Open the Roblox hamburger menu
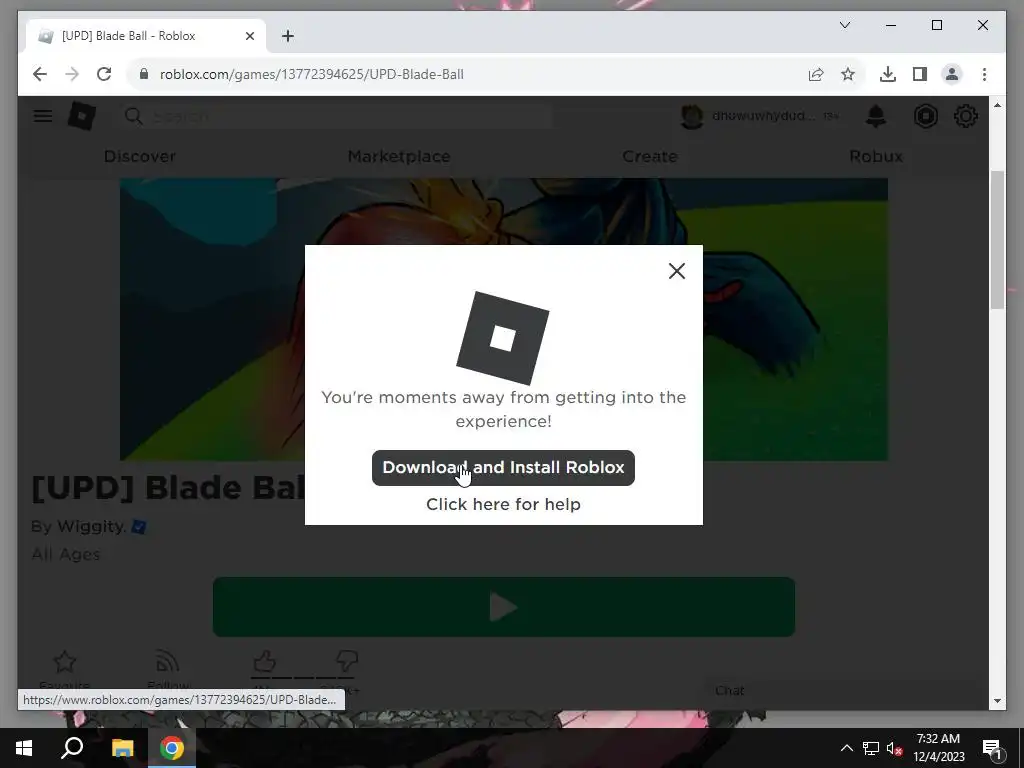This screenshot has width=1024, height=768. [x=43, y=116]
